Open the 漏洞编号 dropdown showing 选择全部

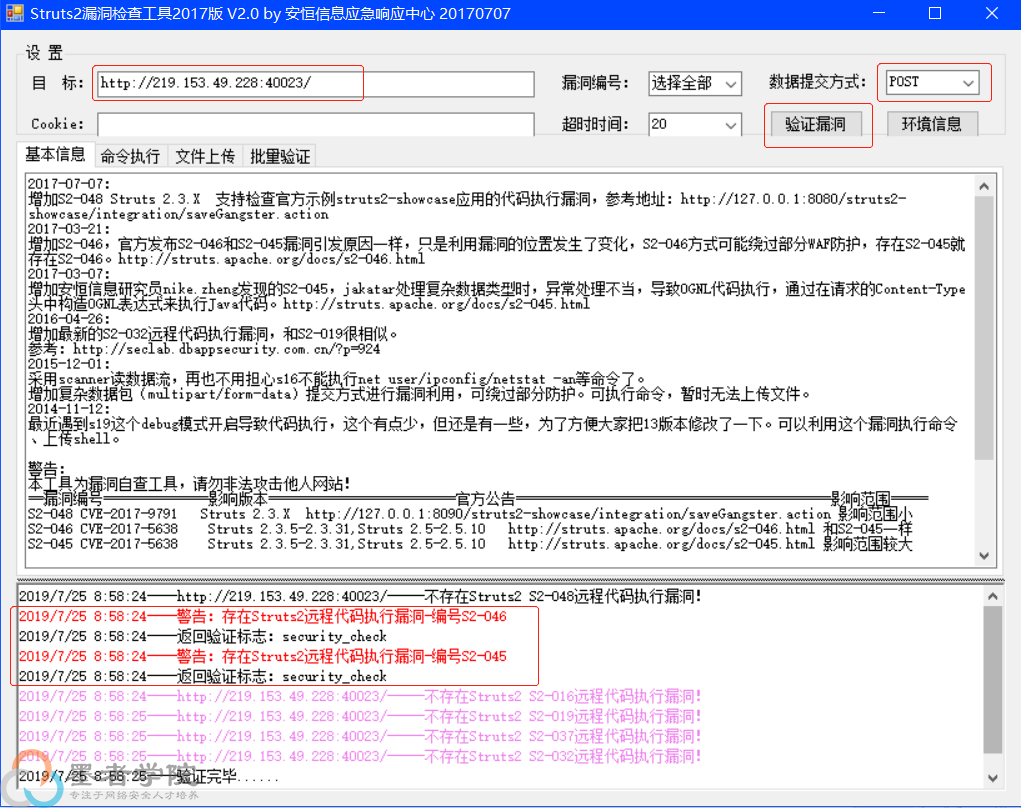pyautogui.click(x=695, y=84)
